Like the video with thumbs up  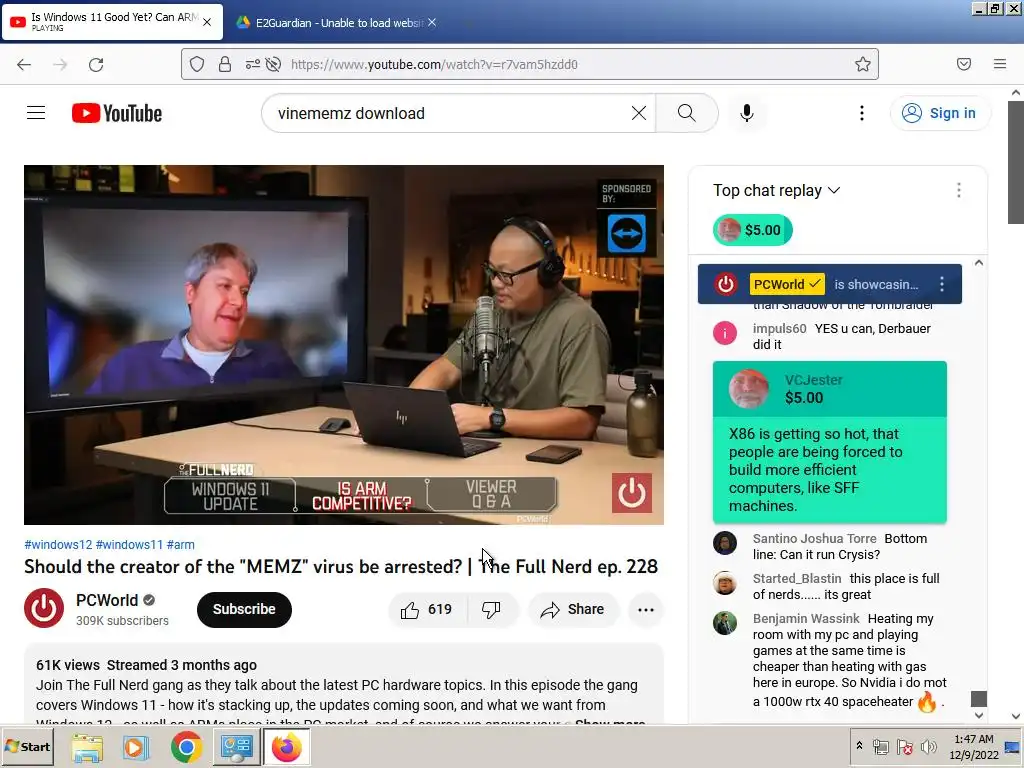tap(427, 610)
